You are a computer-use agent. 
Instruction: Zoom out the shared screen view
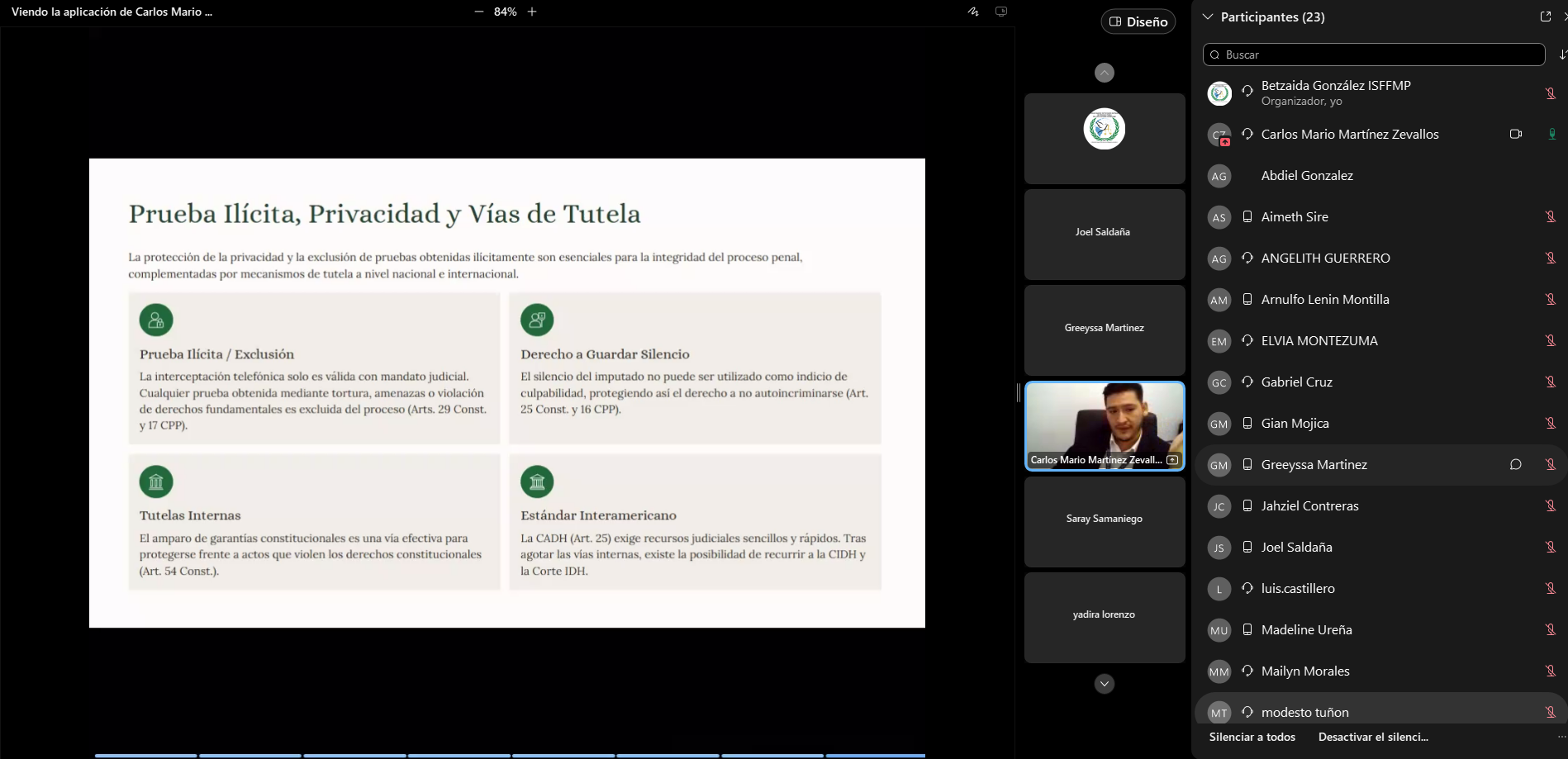pyautogui.click(x=479, y=12)
